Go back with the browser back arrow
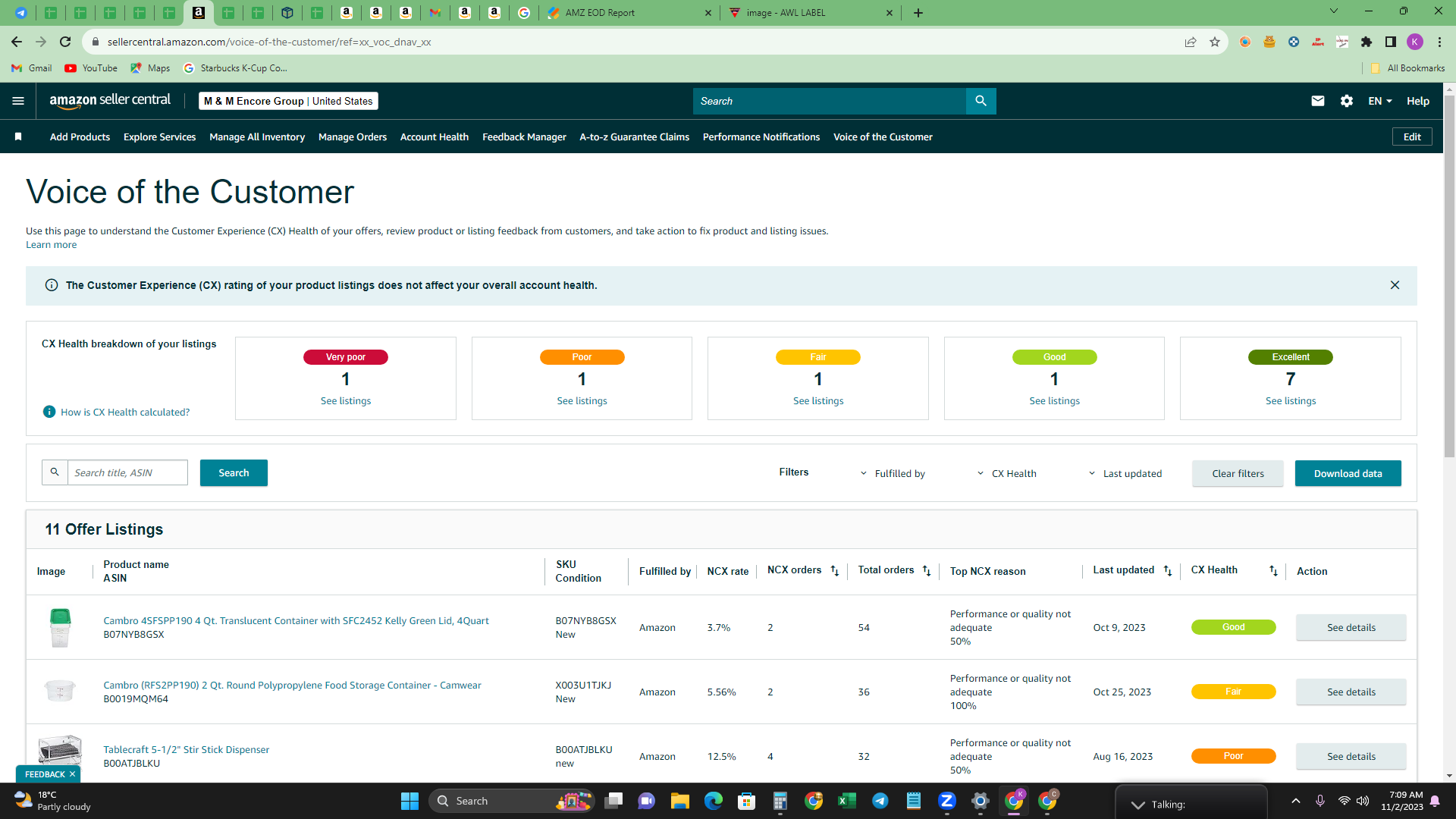The image size is (1456, 819). 17,42
